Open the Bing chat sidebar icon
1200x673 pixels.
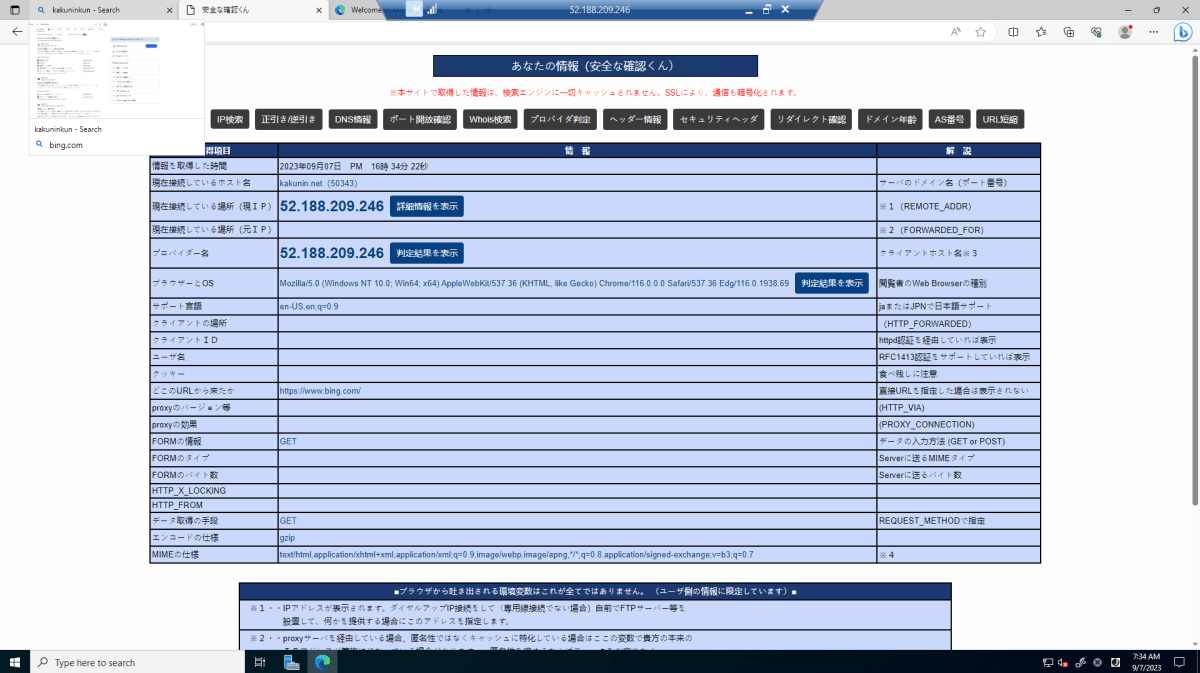tap(1182, 32)
